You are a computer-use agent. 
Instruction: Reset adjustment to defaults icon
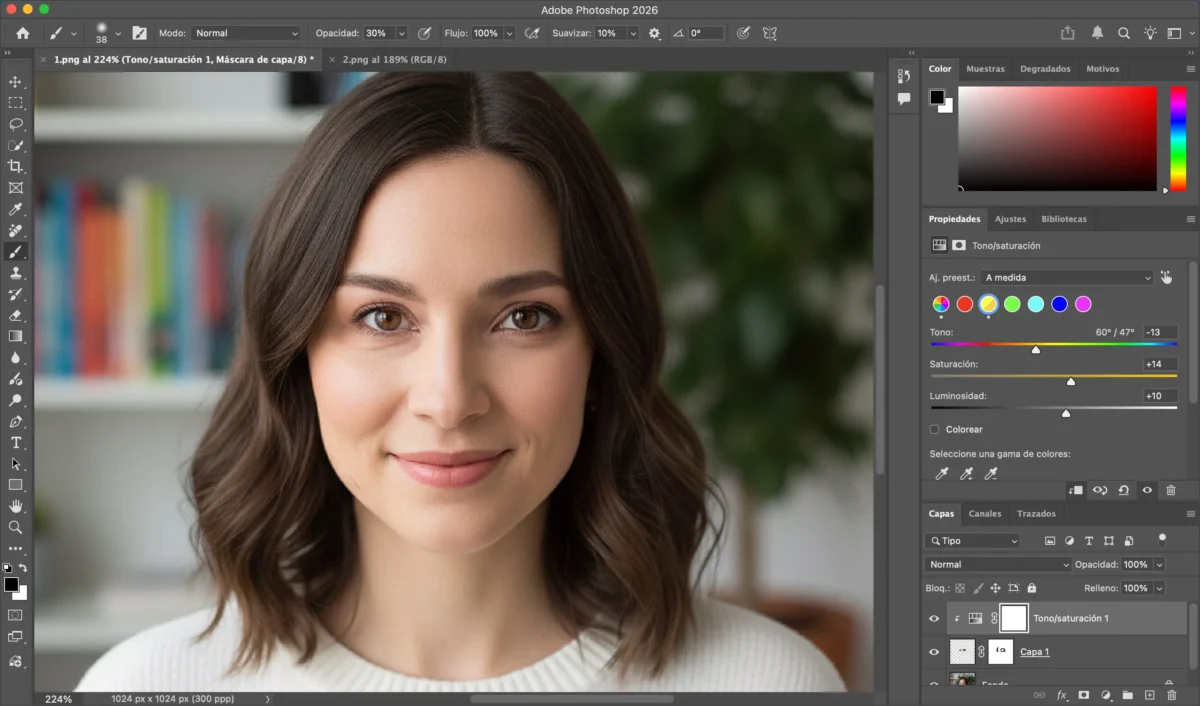(x=1123, y=490)
